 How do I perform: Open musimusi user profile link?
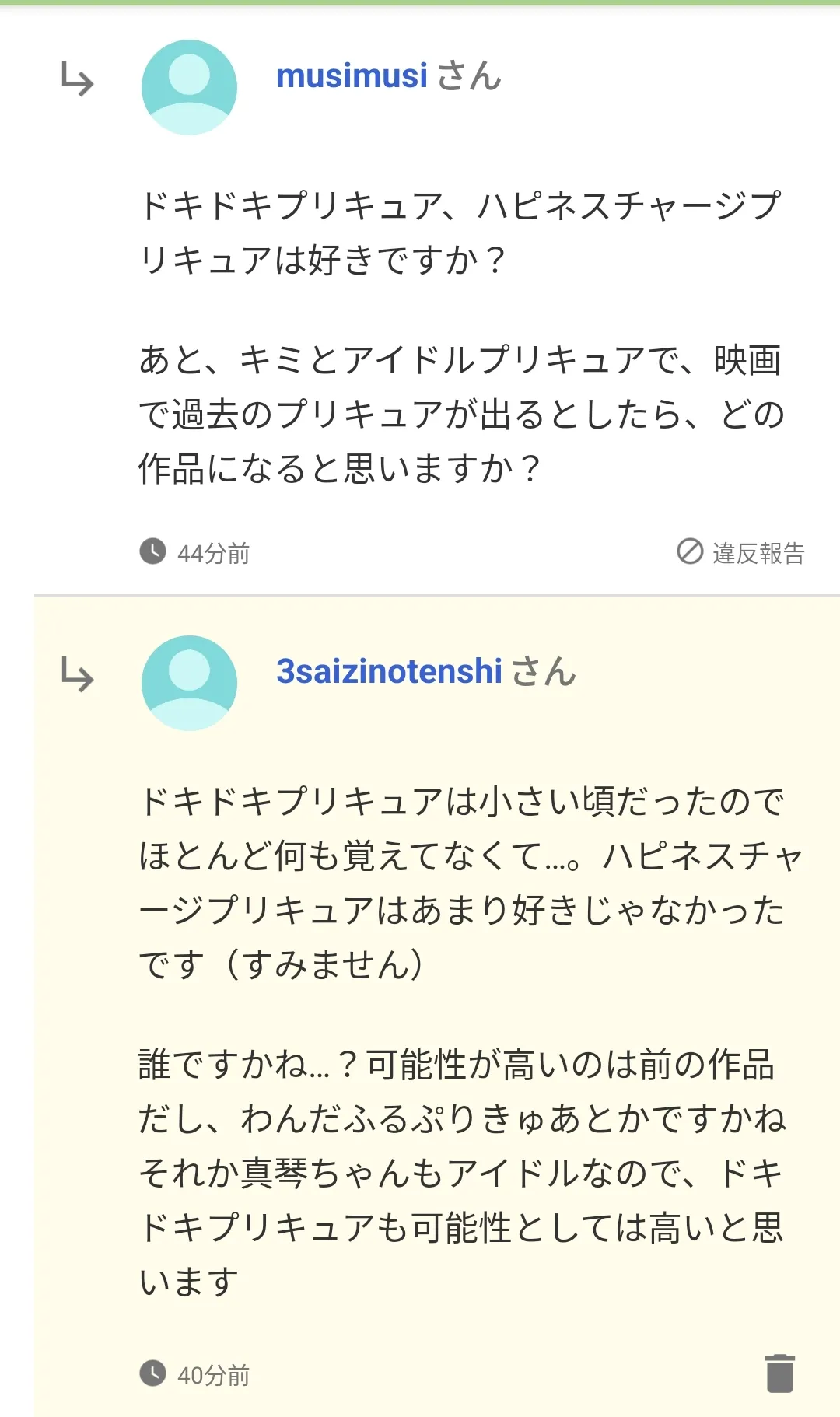(x=352, y=76)
